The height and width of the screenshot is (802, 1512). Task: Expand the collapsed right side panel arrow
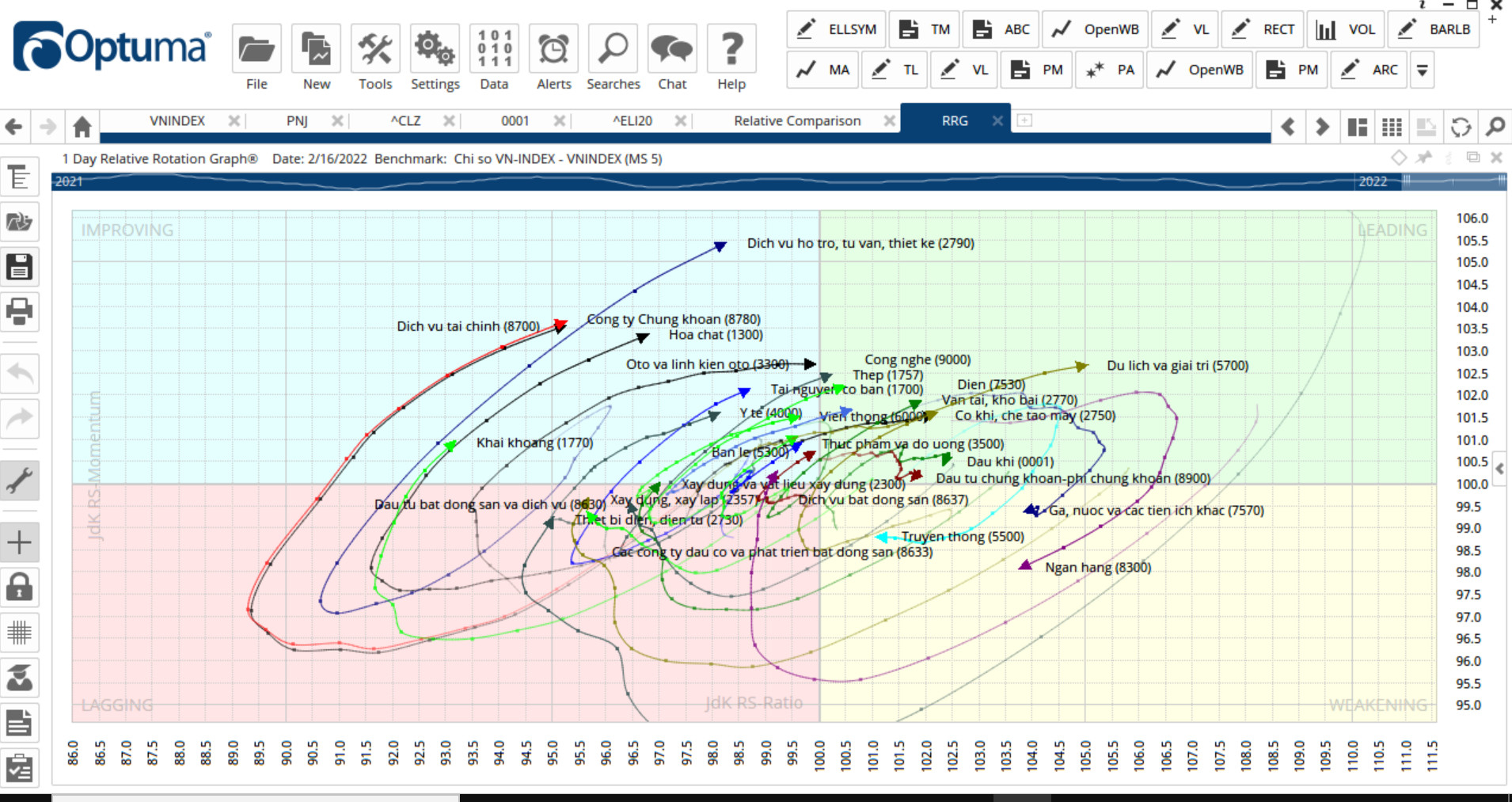click(x=1499, y=469)
